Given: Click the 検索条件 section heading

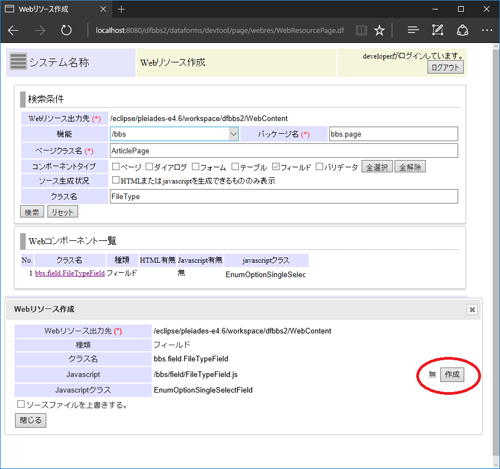Looking at the screenshot, I should point(46,99).
